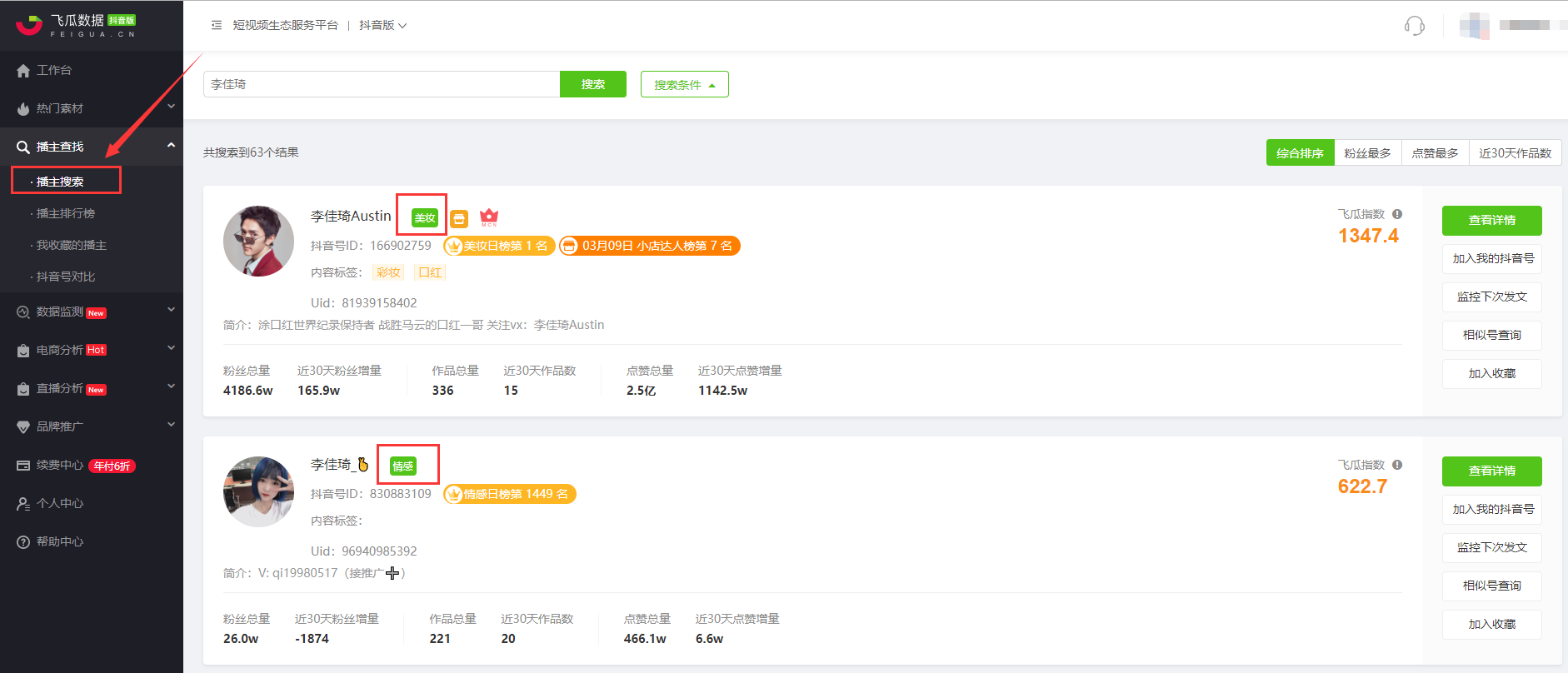Image resolution: width=1568 pixels, height=673 pixels.
Task: Click the renewal center card icon
Action: pyautogui.click(x=23, y=466)
